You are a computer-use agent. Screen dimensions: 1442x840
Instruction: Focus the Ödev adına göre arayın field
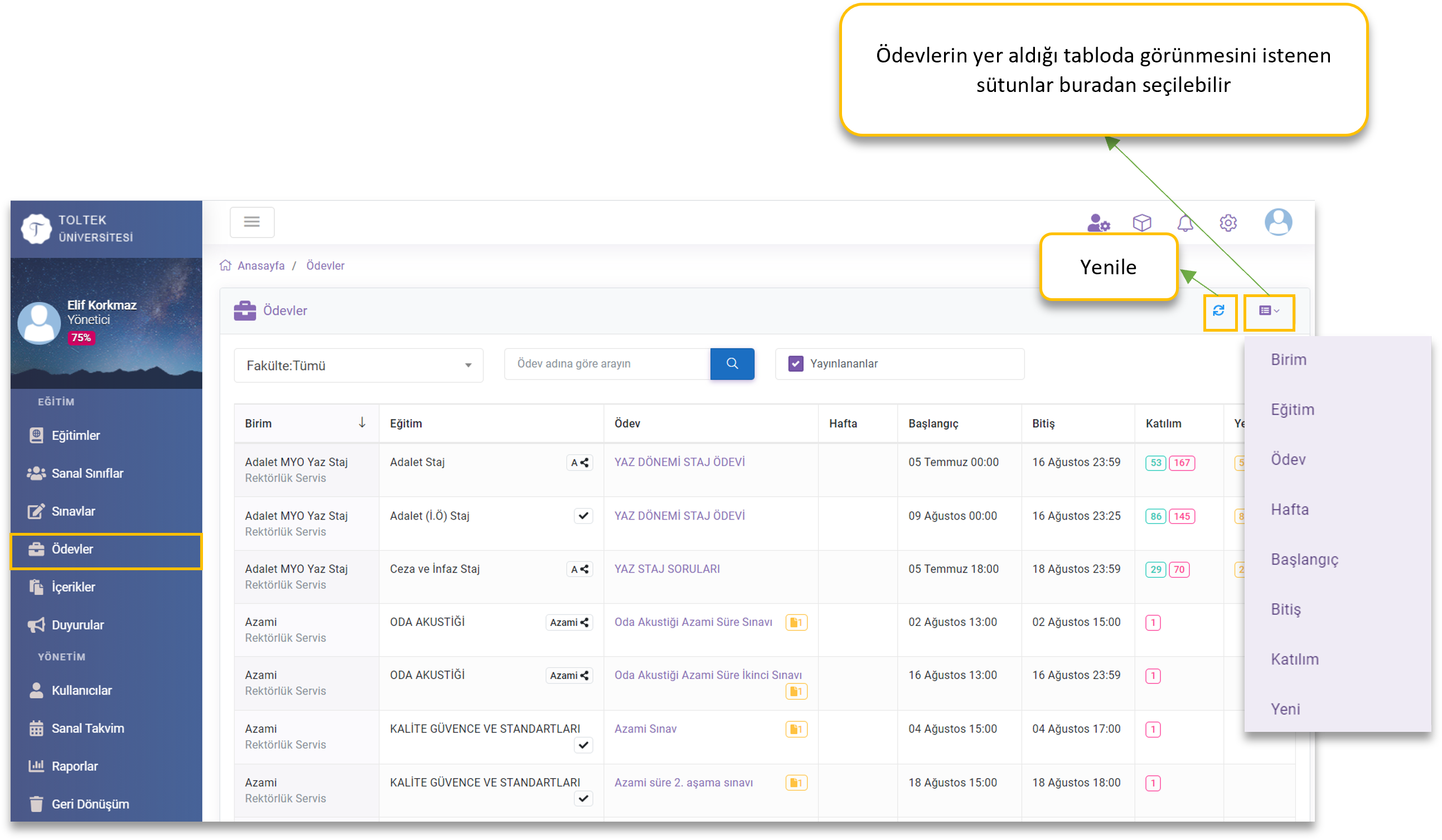pos(607,363)
